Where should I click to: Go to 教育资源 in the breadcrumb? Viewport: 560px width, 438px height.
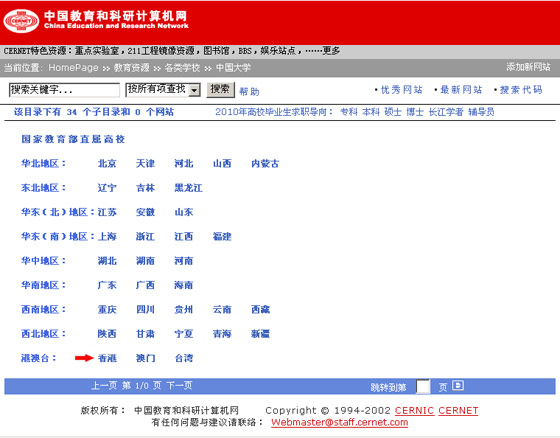pyautogui.click(x=131, y=68)
